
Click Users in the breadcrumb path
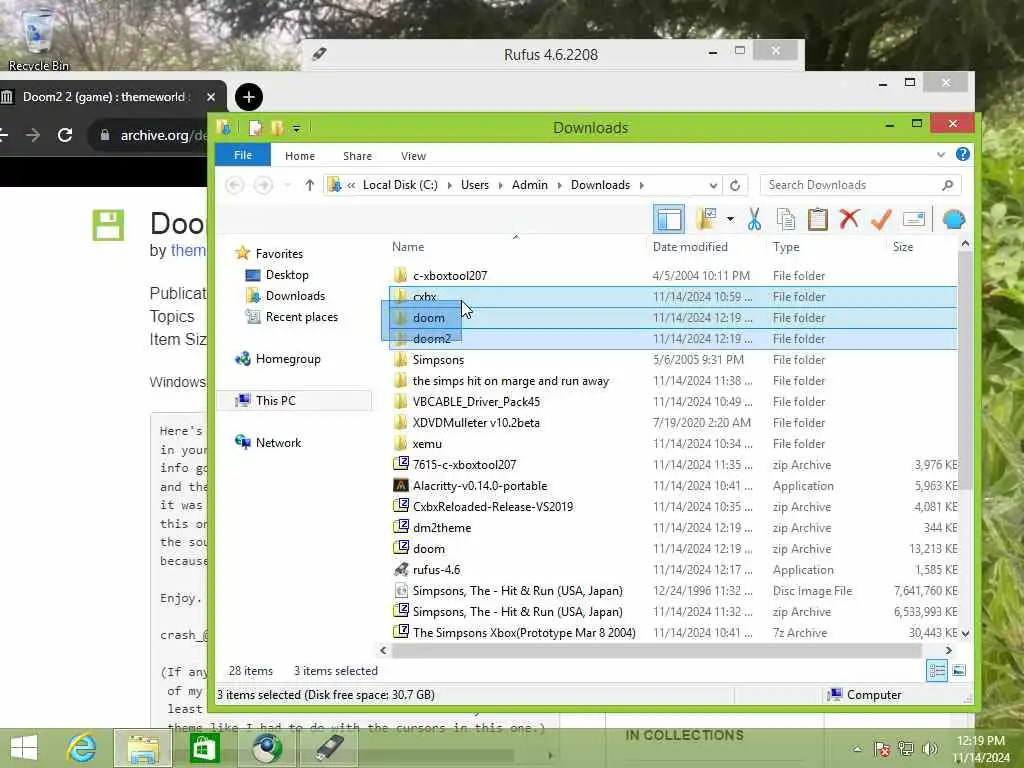(475, 185)
